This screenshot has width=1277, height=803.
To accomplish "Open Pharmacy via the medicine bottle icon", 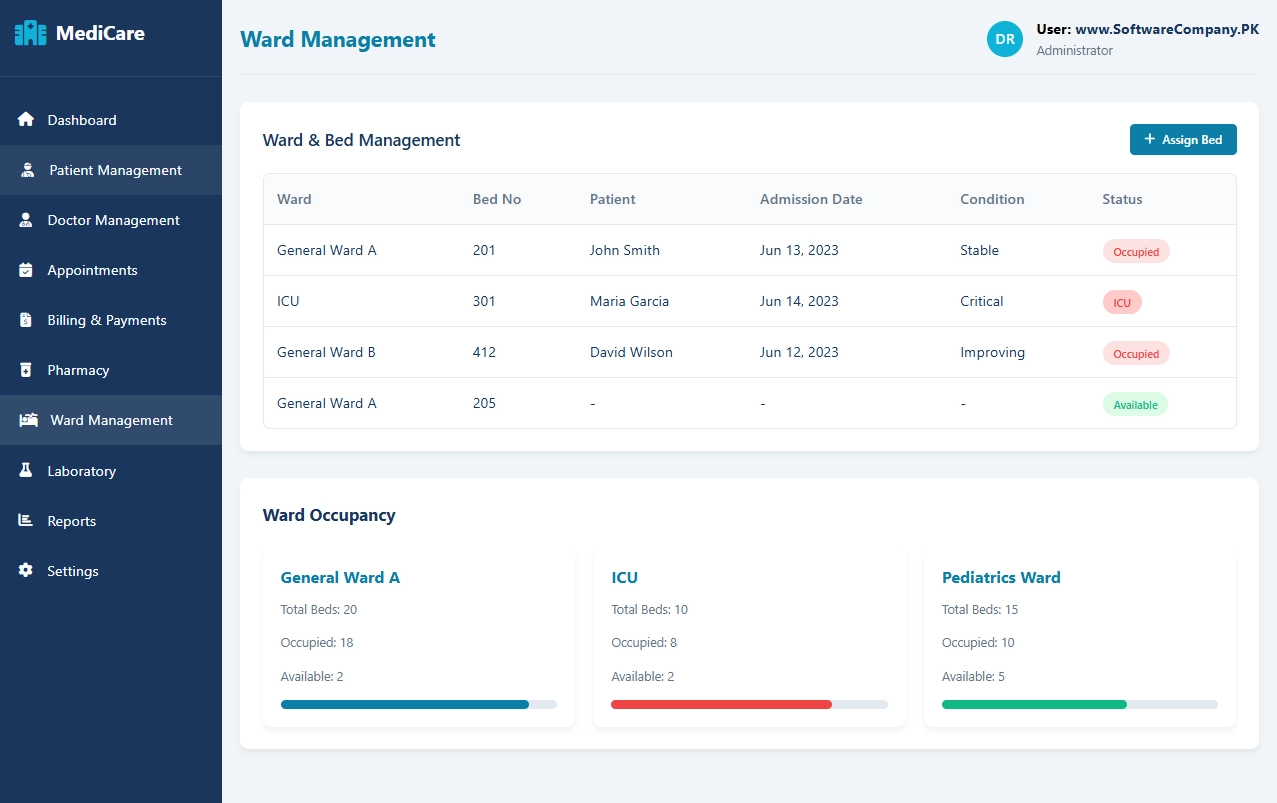I will coord(25,369).
